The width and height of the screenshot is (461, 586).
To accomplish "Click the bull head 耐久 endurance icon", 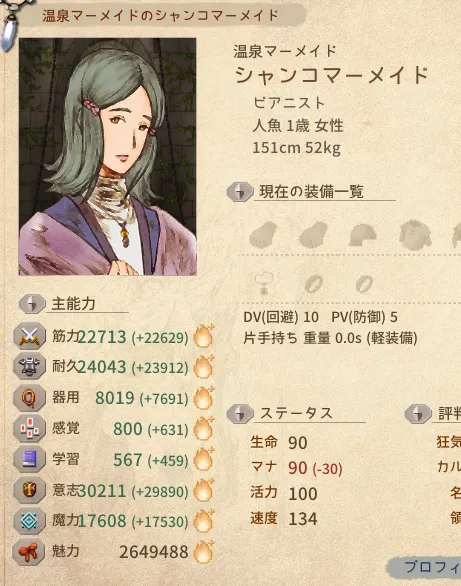I will tap(29, 367).
